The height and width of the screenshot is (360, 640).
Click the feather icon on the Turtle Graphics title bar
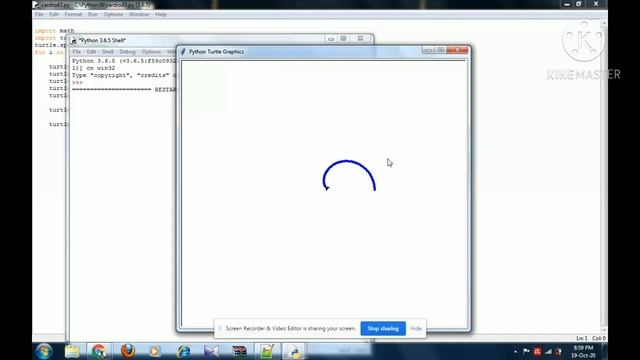coord(183,52)
